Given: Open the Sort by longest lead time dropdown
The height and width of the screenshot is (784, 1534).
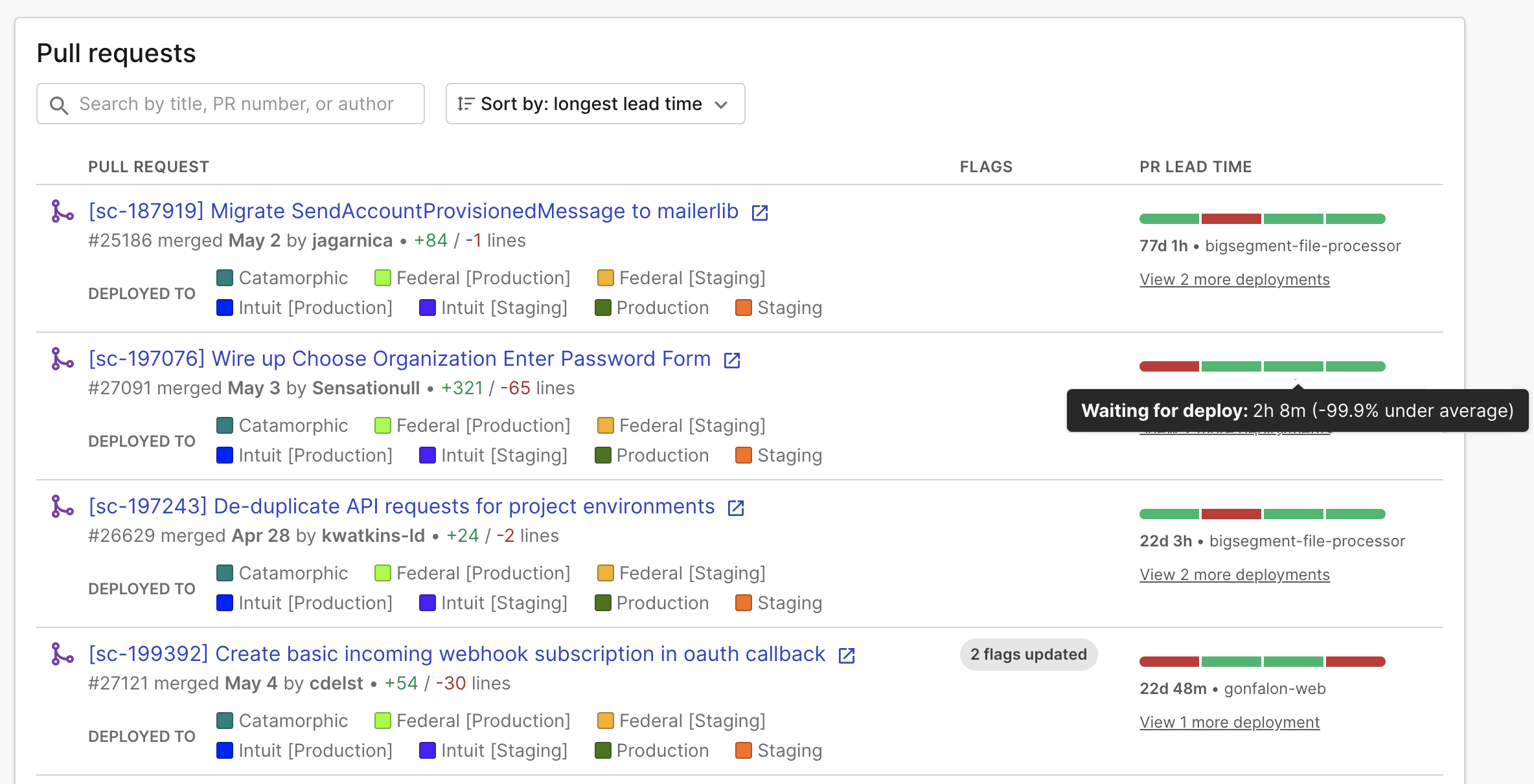Looking at the screenshot, I should [594, 104].
